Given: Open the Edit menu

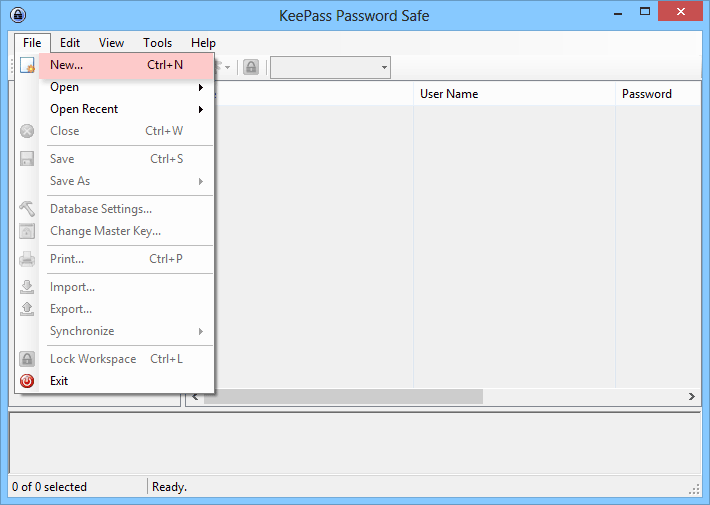Looking at the screenshot, I should point(70,43).
